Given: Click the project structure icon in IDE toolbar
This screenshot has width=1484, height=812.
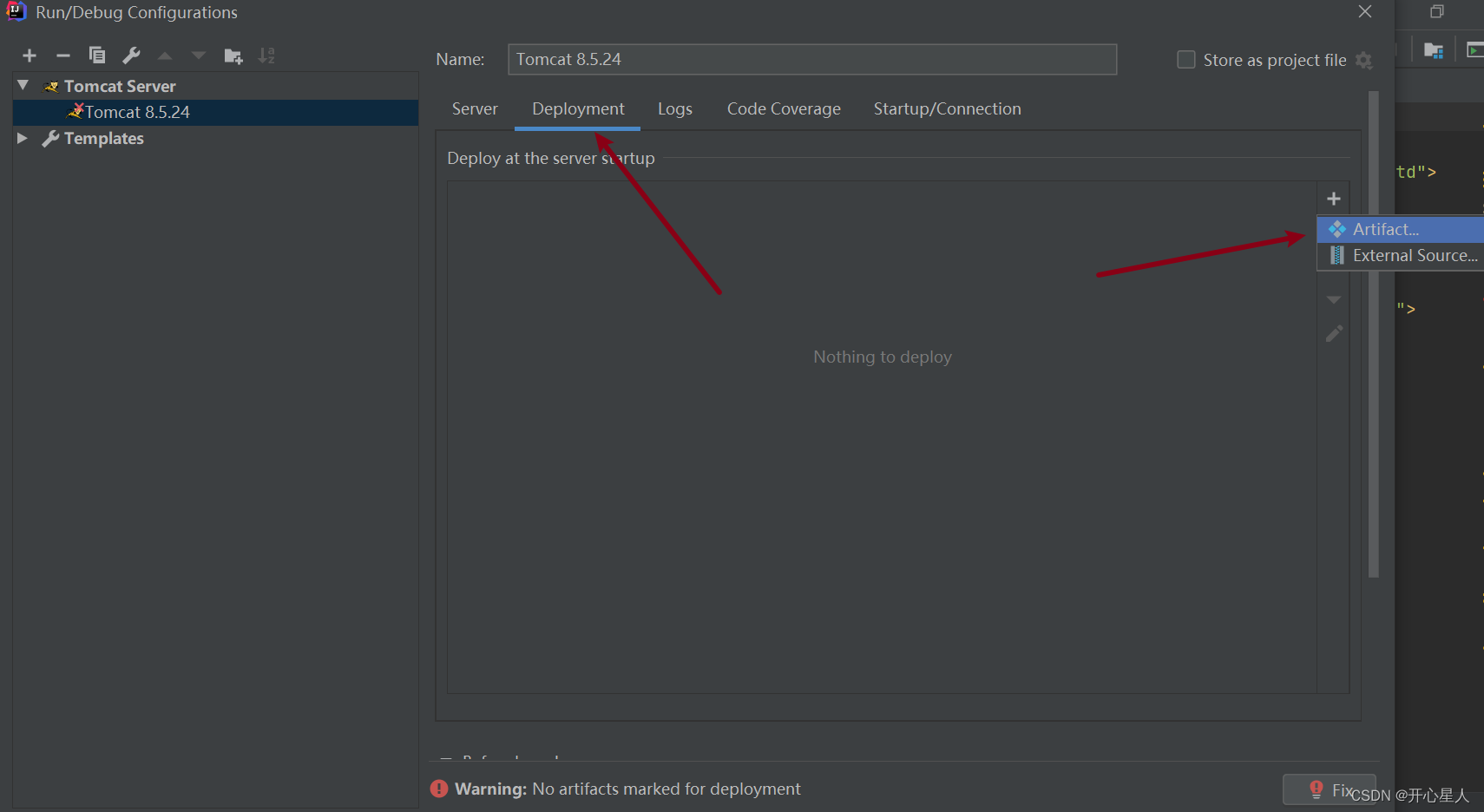Looking at the screenshot, I should click(x=1434, y=50).
